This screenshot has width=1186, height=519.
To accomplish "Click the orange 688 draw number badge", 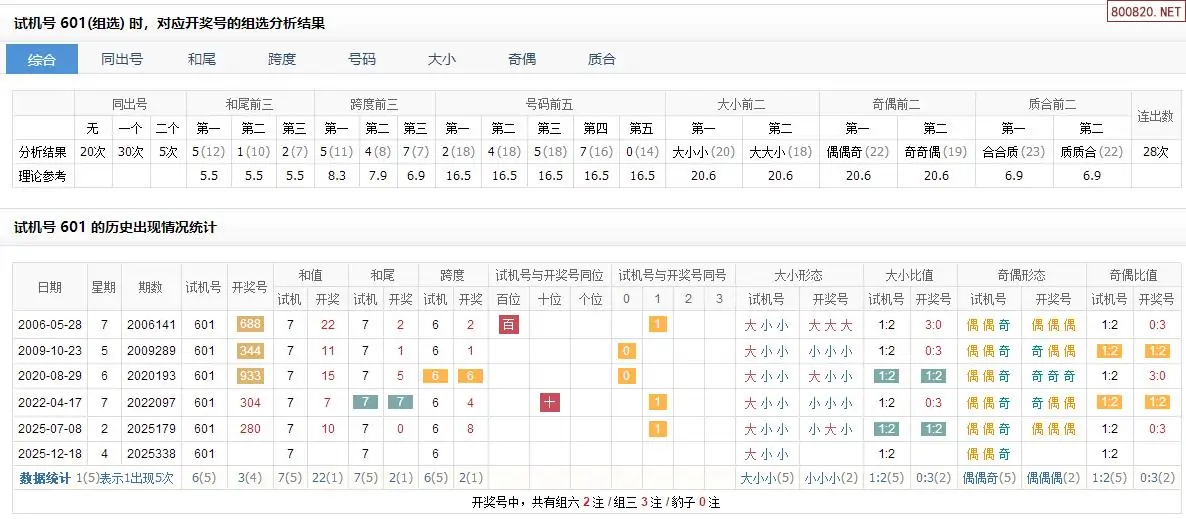I will pos(250,325).
